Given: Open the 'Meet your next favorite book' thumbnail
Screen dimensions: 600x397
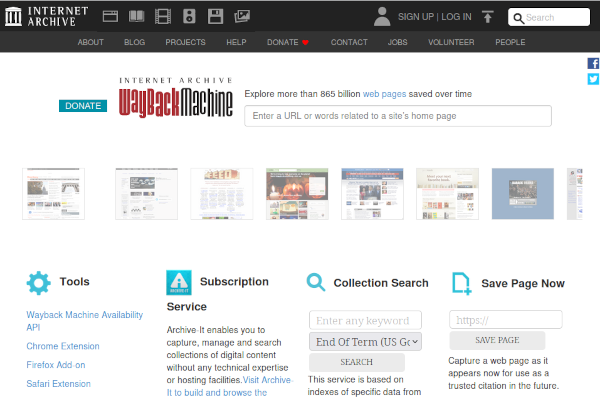Looking at the screenshot, I should click(x=447, y=194).
